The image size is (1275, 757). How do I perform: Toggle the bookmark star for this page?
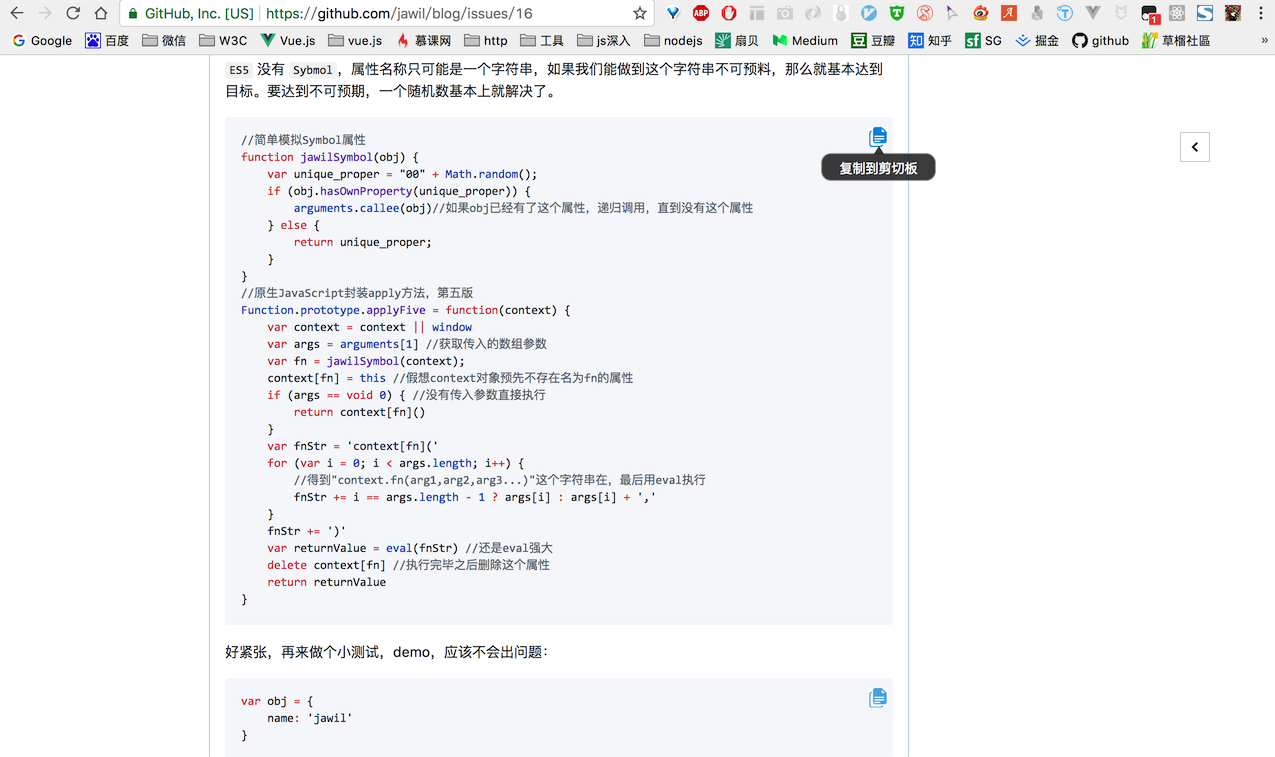tap(638, 13)
